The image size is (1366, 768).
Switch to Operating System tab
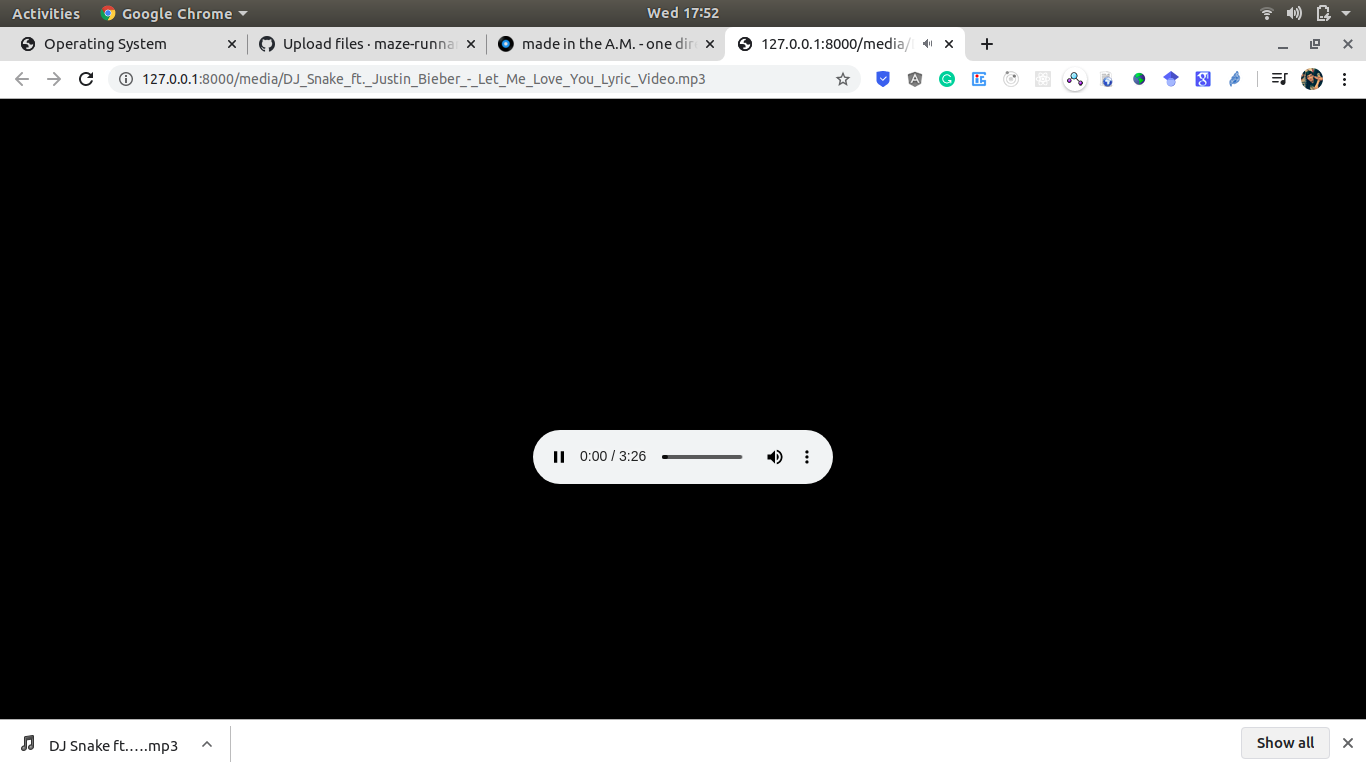[x=128, y=44]
